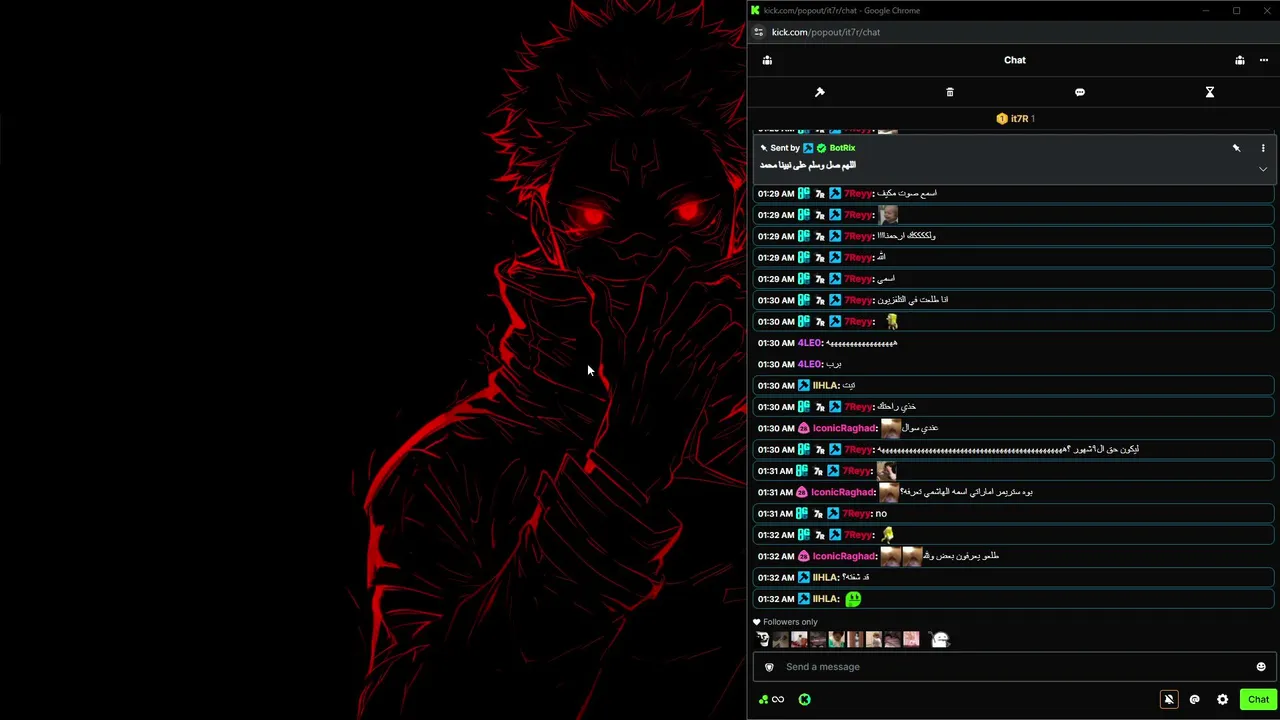
Task: Maximize the Chrome popout chat window
Action: point(1236,10)
